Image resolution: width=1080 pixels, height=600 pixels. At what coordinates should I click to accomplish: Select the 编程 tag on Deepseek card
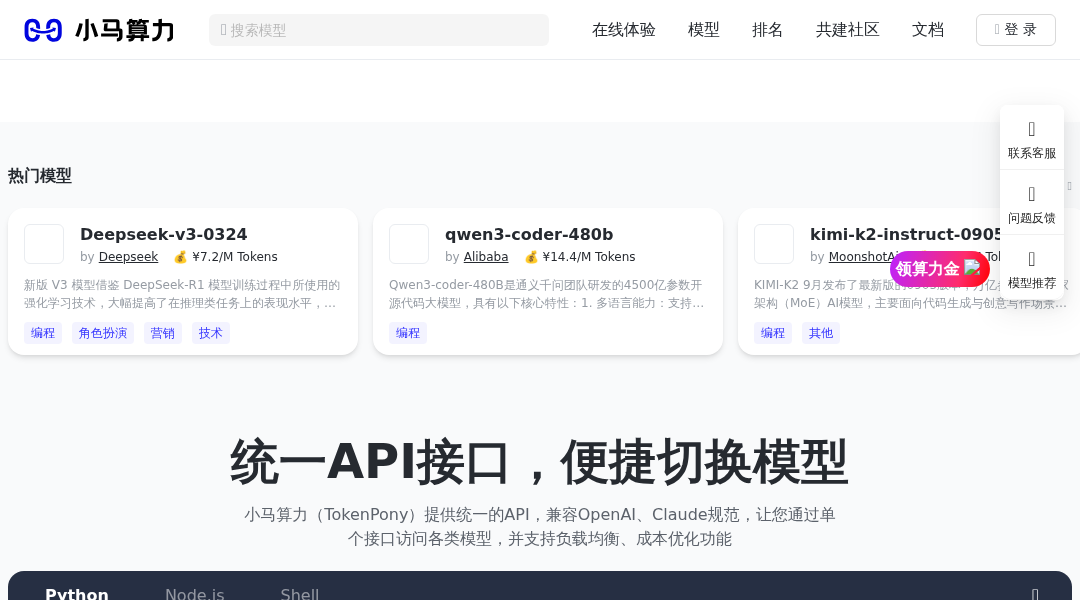click(43, 333)
